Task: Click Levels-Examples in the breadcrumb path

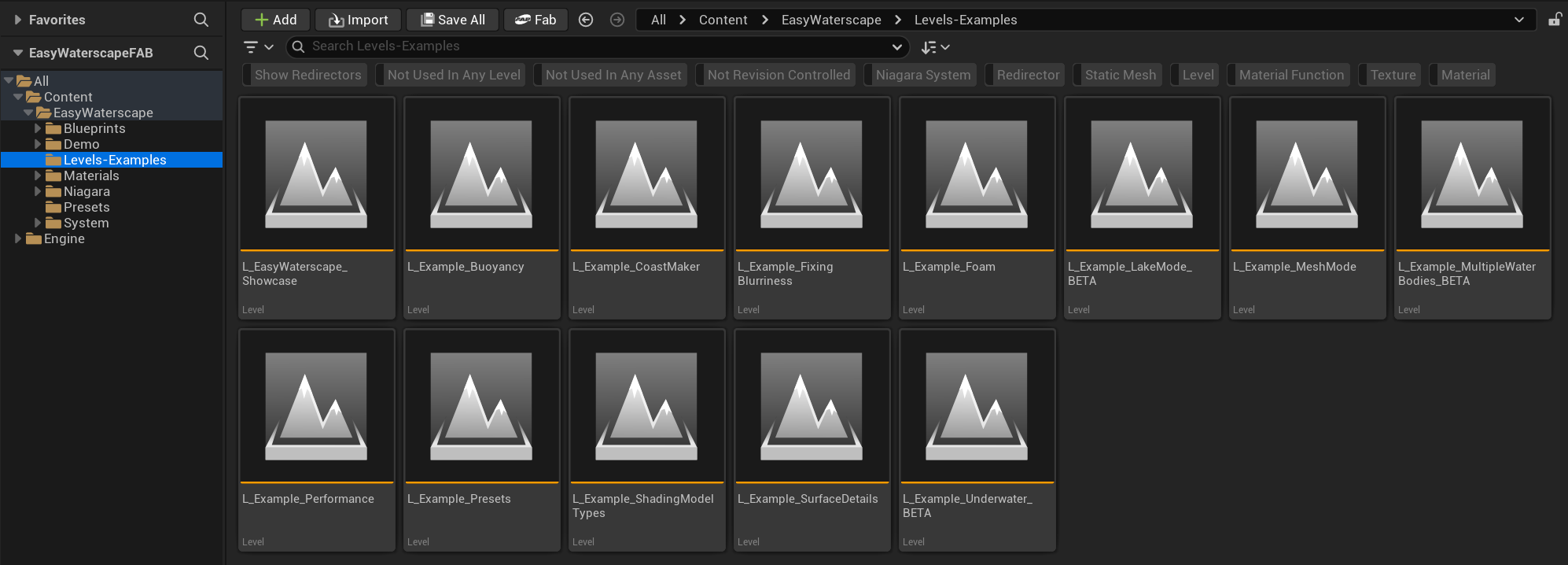Action: click(x=966, y=20)
